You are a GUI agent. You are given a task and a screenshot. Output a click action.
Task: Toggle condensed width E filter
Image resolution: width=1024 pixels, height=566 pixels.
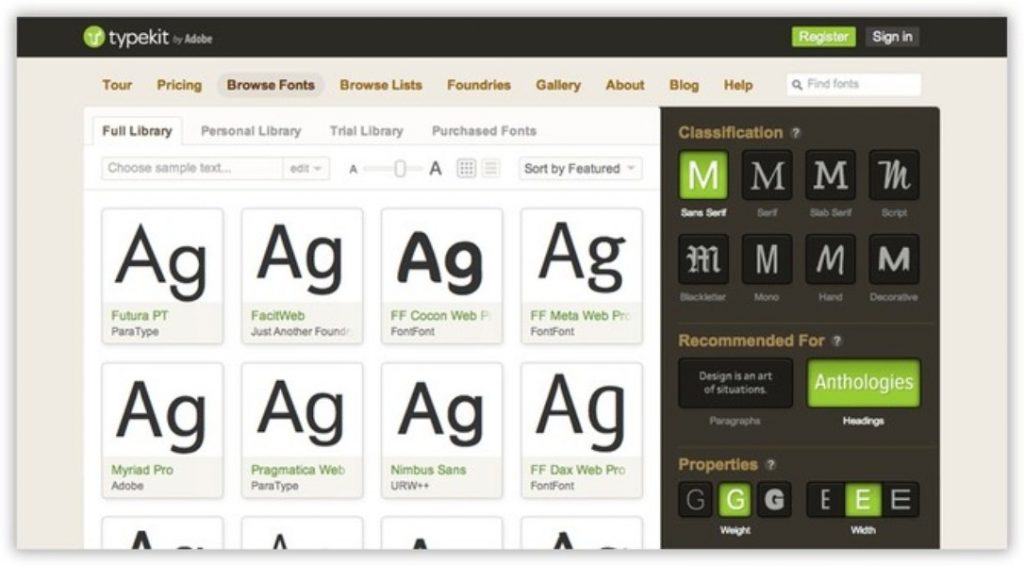(825, 500)
